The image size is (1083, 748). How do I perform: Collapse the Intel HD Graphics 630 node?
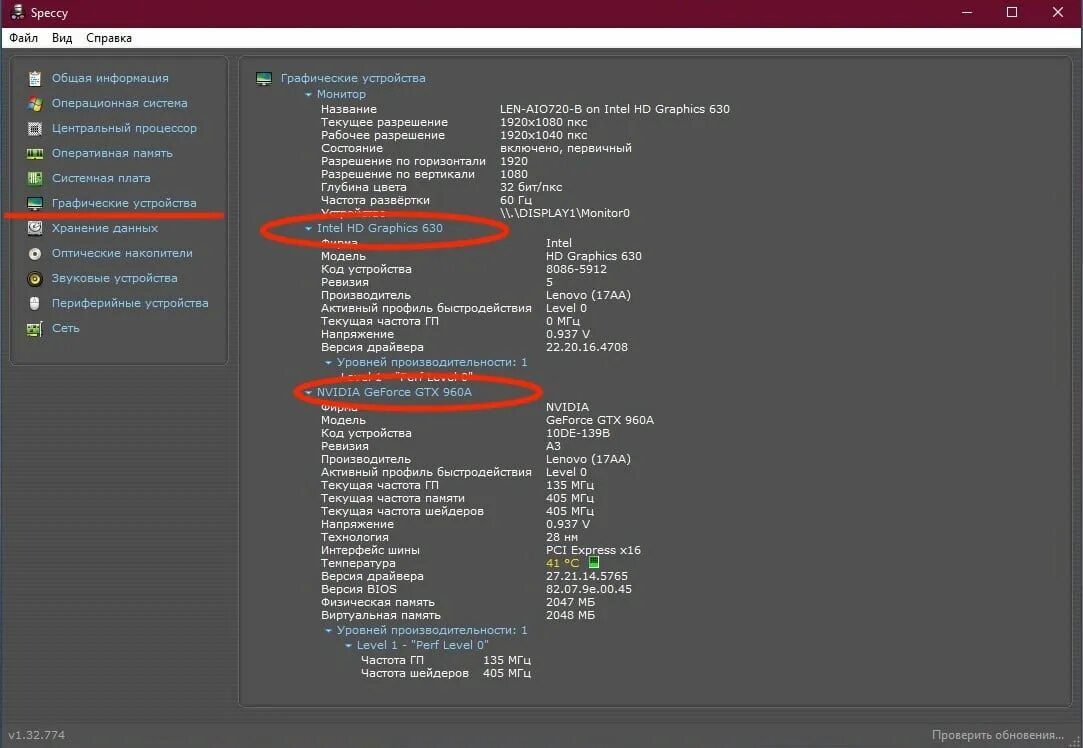308,229
